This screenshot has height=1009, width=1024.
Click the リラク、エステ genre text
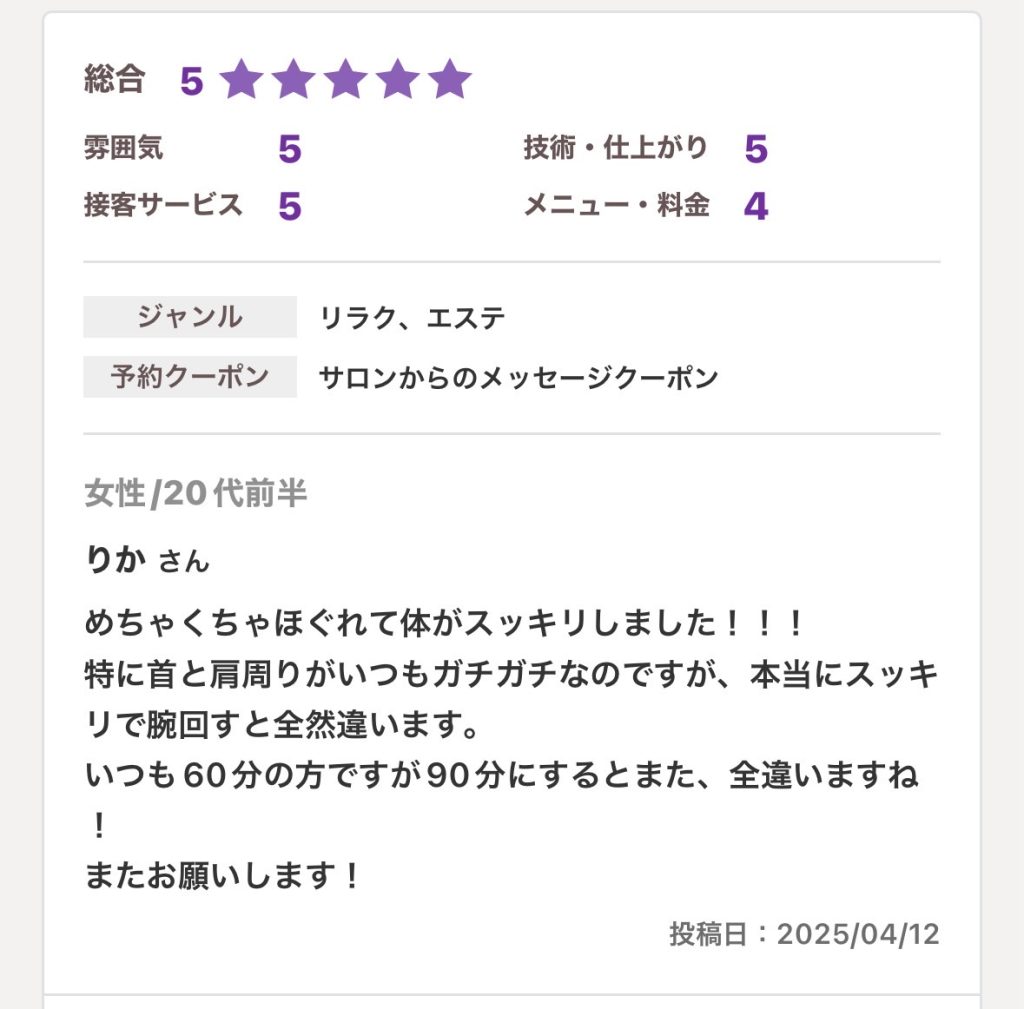[x=412, y=318]
